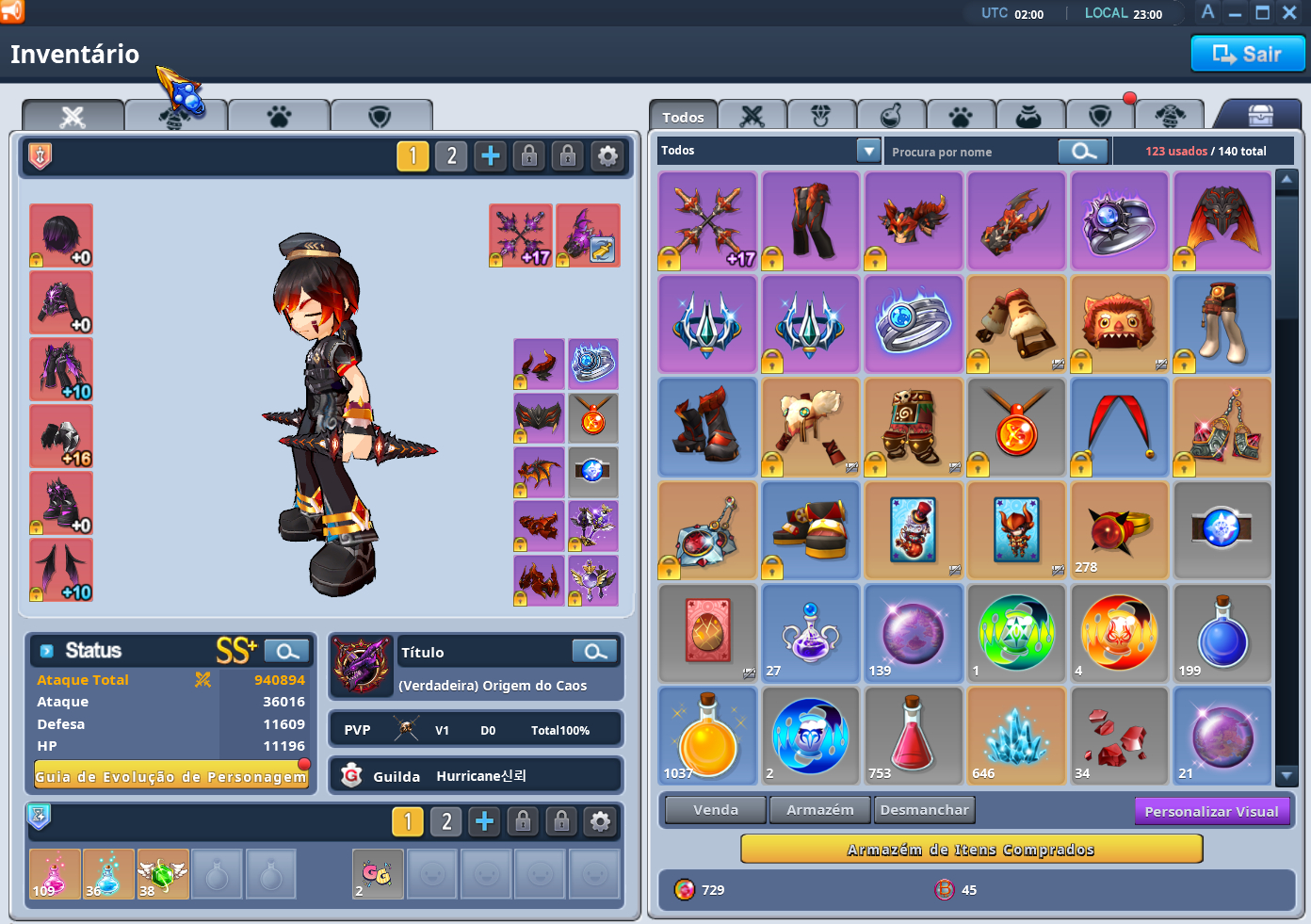The image size is (1311, 924).
Task: Click the Armazém button
Action: [820, 810]
